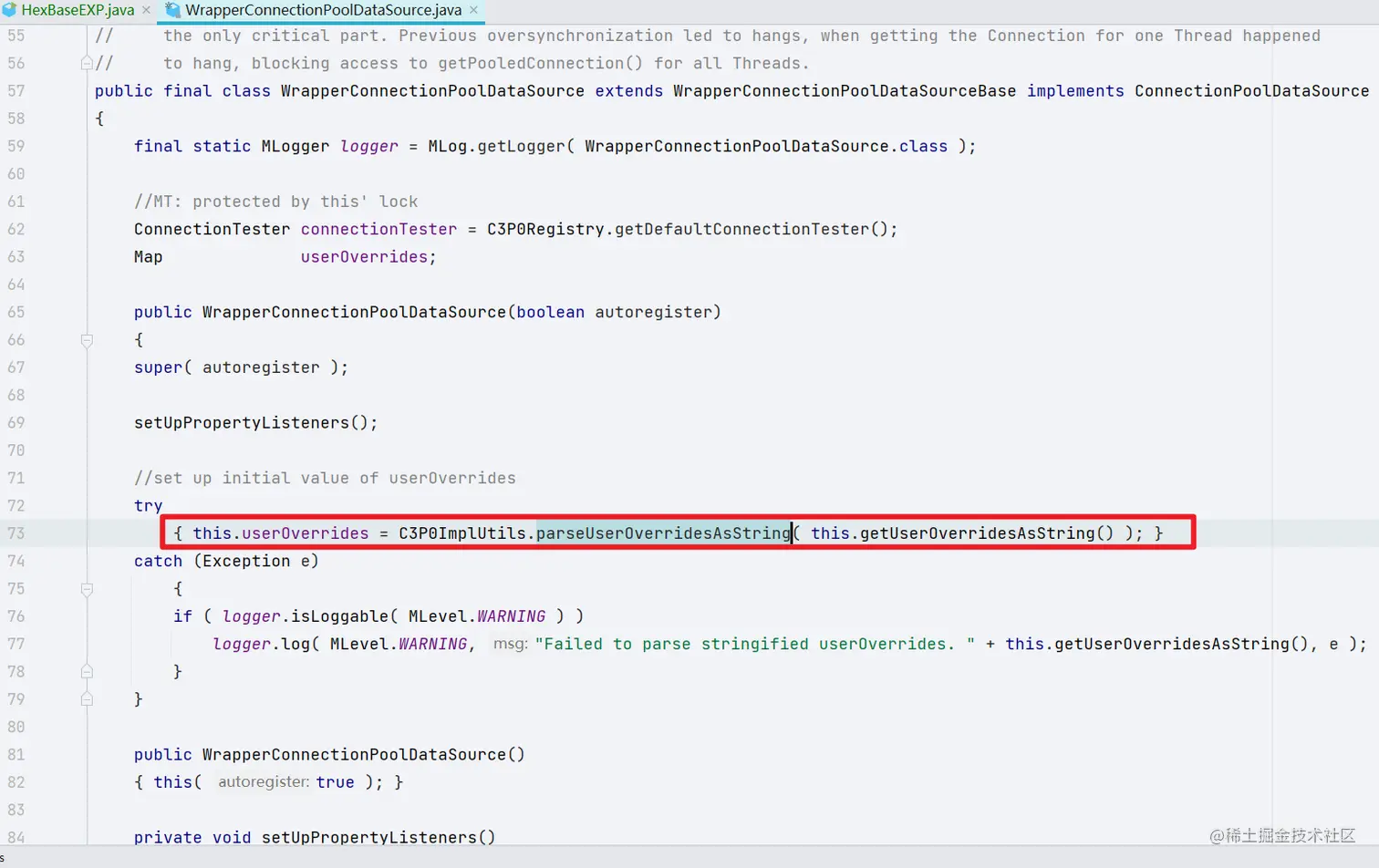This screenshot has width=1379, height=868.
Task: Click the '//MT: protected by this' lock' comment
Action: 275,201
